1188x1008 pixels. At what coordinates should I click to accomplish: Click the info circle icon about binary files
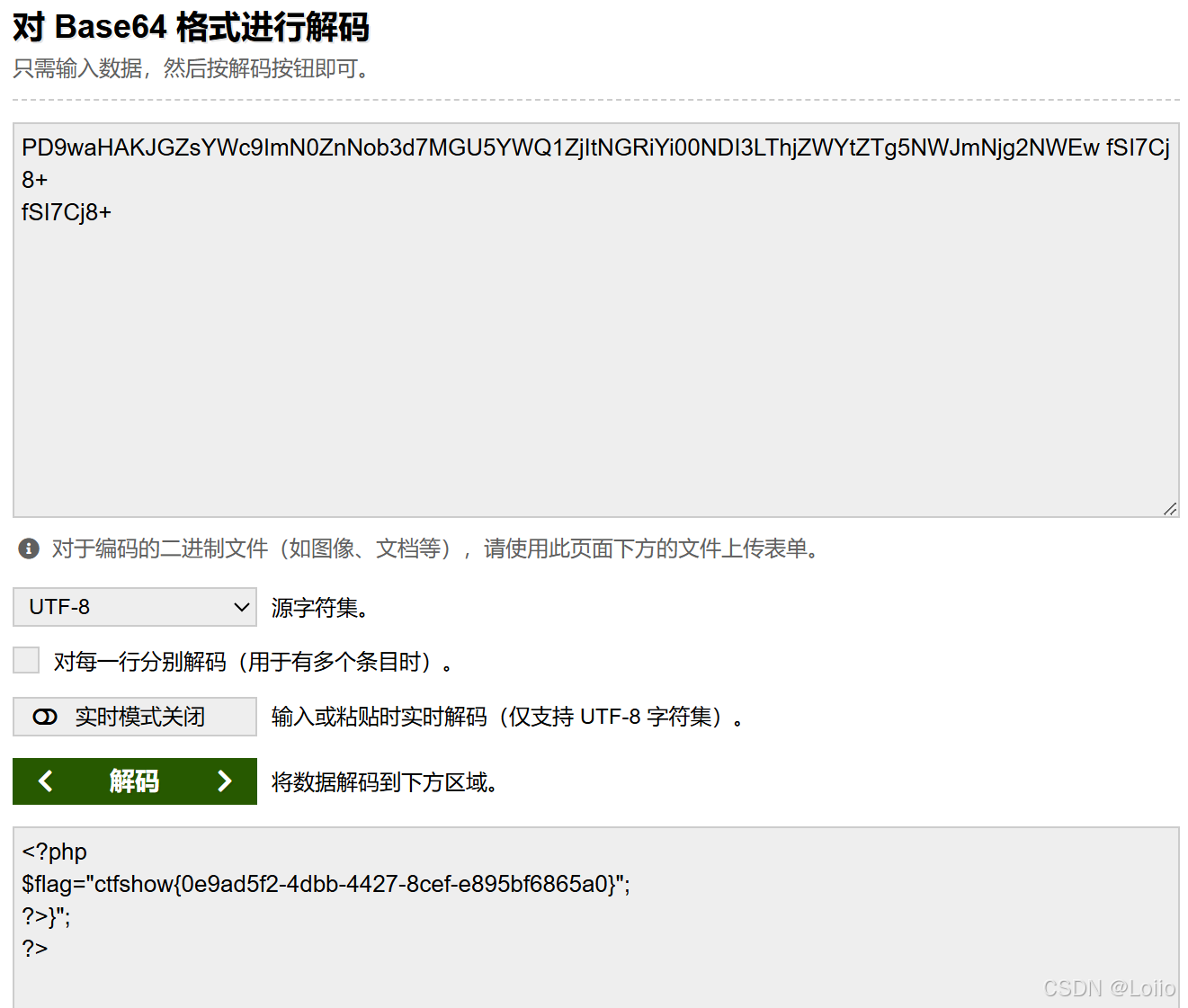pyautogui.click(x=28, y=549)
